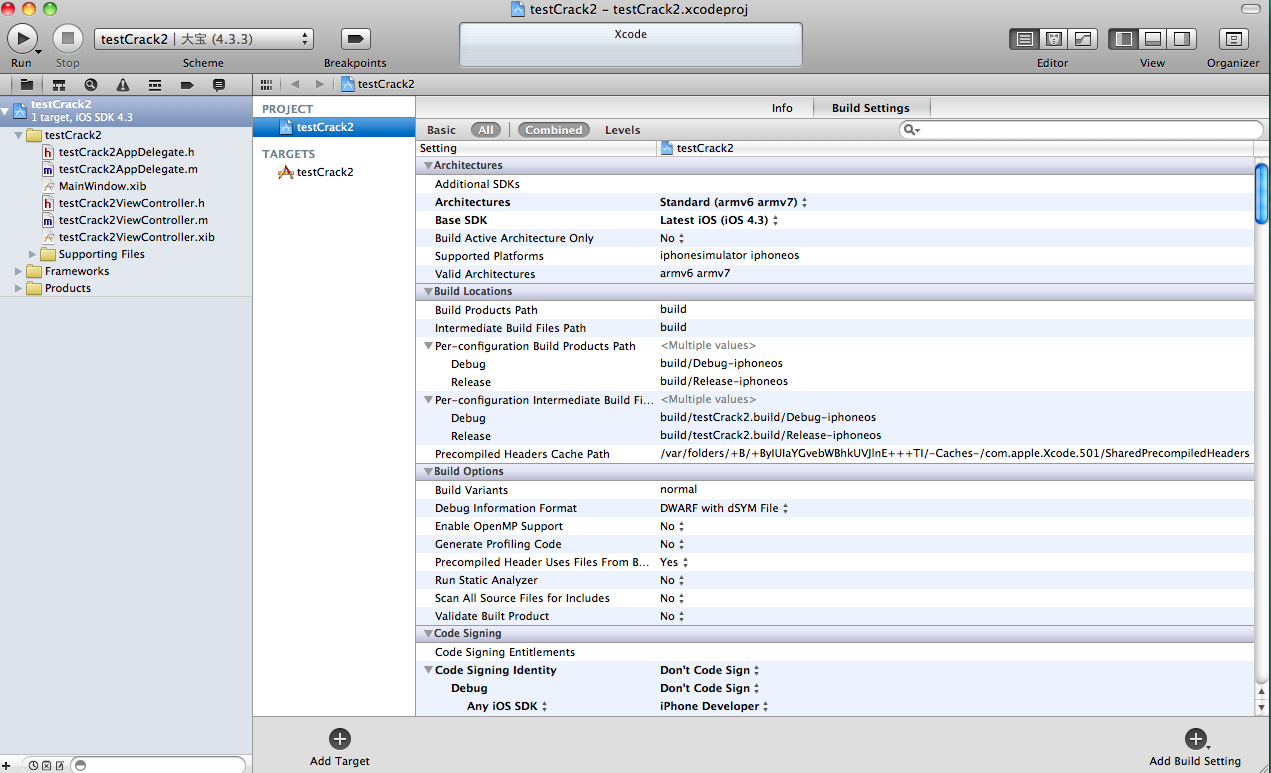Change Run Static Analyzer value
Image resolution: width=1271 pixels, height=773 pixels.
[x=672, y=580]
